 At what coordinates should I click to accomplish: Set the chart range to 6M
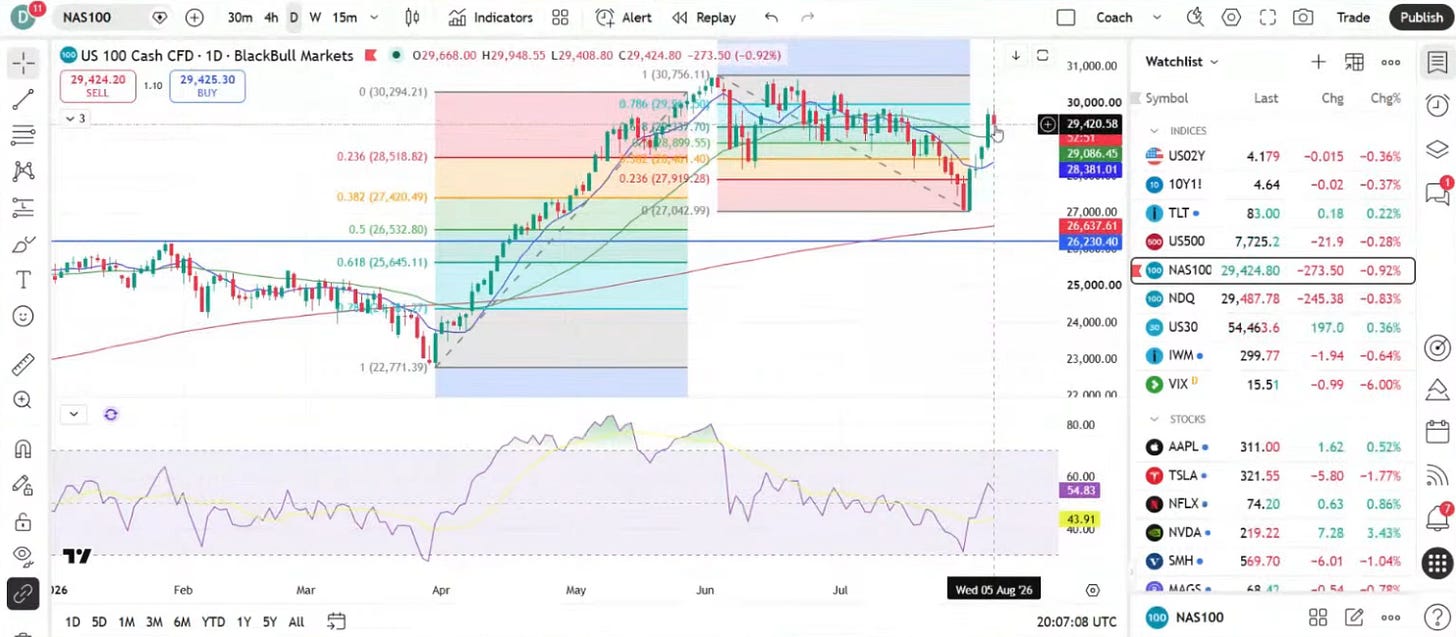tap(182, 622)
